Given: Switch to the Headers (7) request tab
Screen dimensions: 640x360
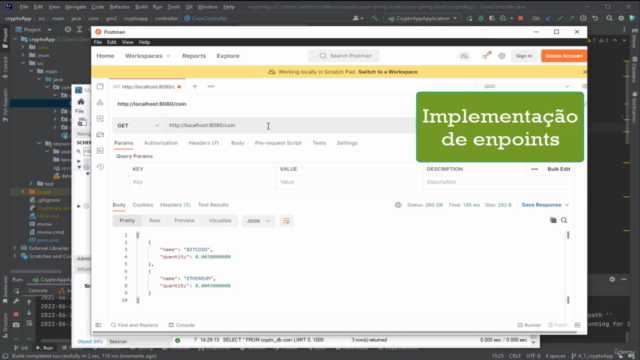Looking at the screenshot, I should click(x=204, y=143).
